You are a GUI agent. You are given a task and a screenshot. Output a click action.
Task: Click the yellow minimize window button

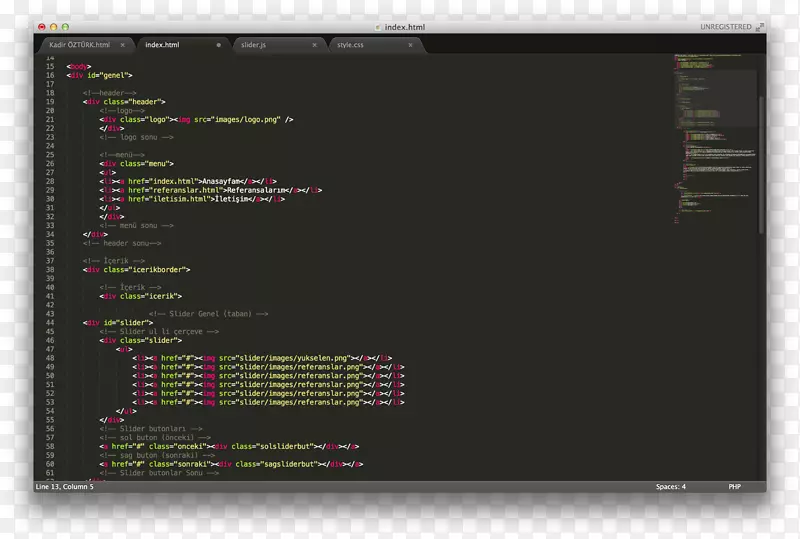[x=54, y=26]
